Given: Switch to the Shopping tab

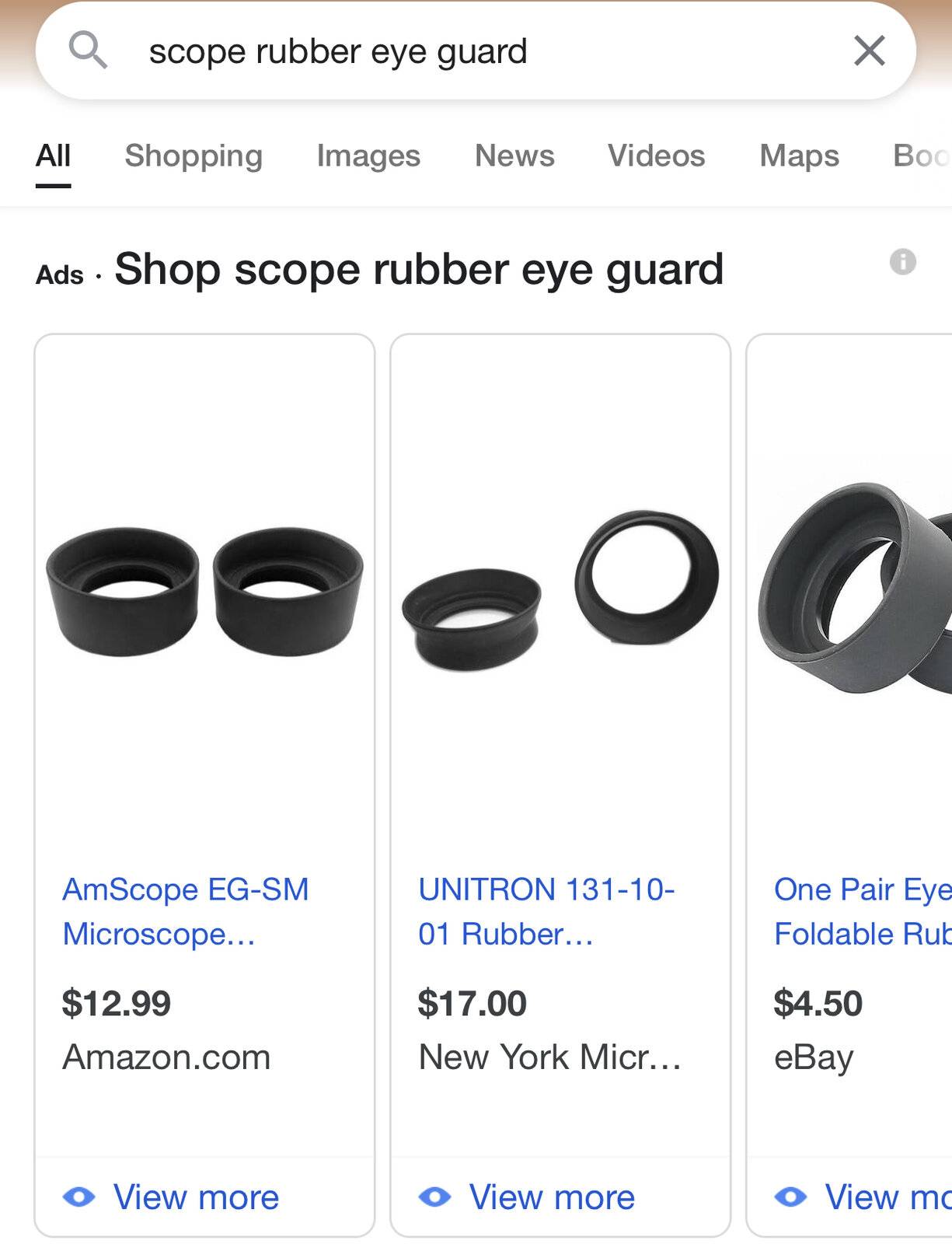Looking at the screenshot, I should click(x=194, y=155).
